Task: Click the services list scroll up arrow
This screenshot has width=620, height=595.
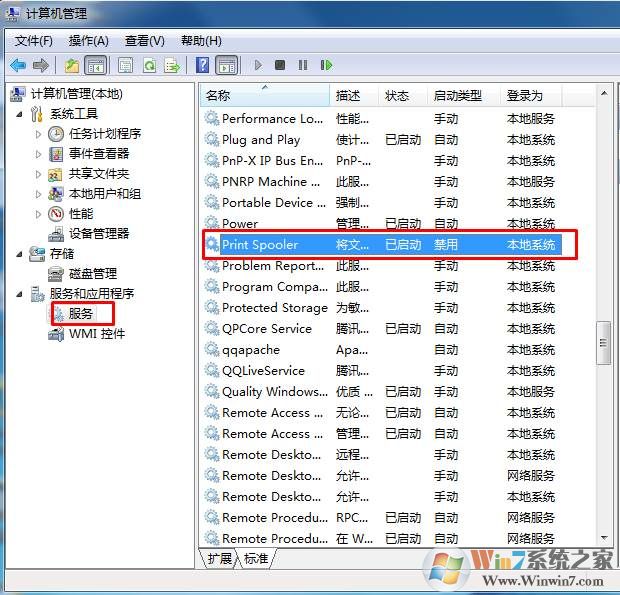Action: click(604, 93)
